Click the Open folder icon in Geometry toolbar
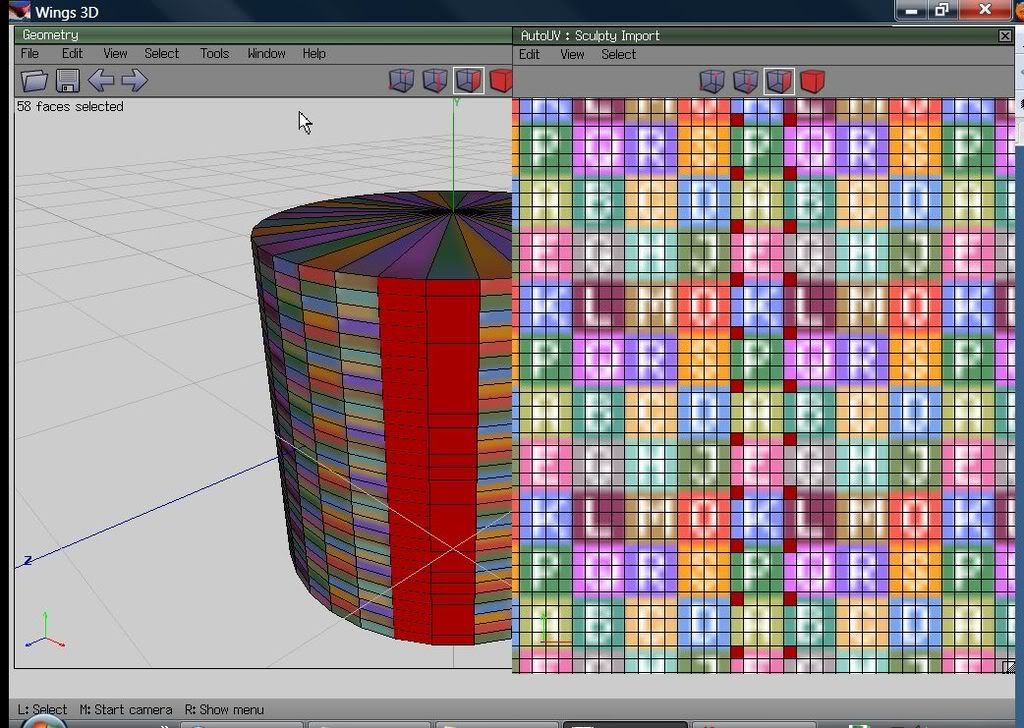1024x728 pixels. tap(34, 81)
